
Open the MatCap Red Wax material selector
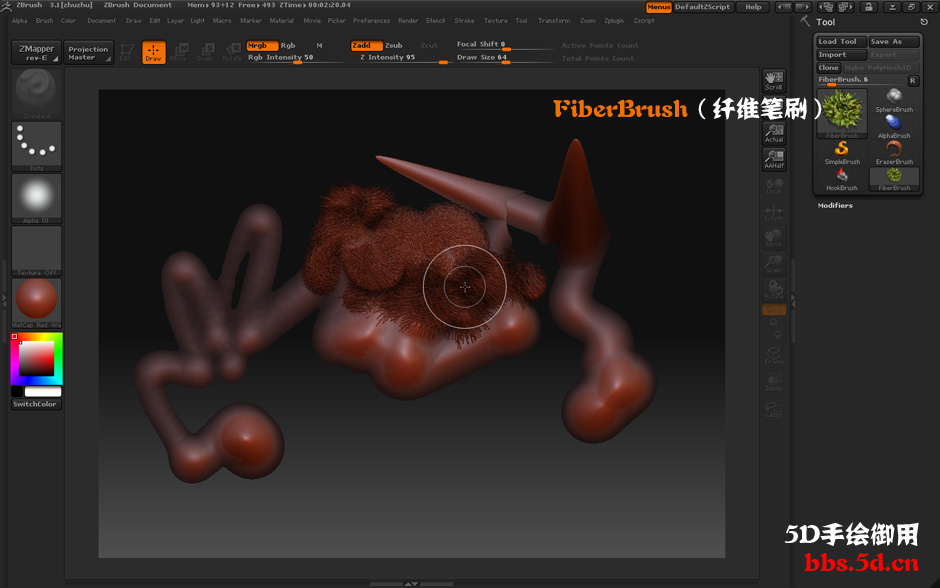tap(37, 303)
